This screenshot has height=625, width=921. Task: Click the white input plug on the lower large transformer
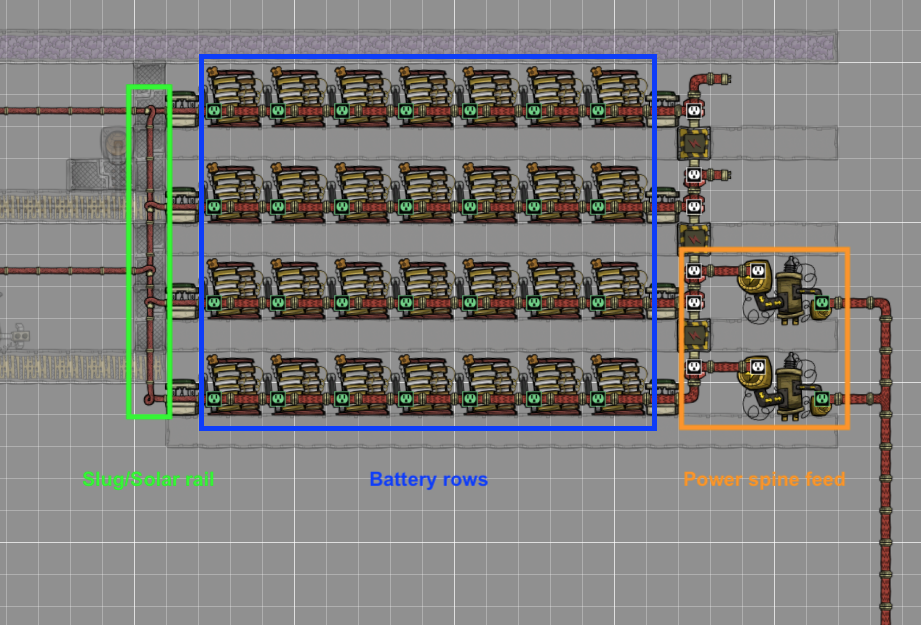pos(758,367)
